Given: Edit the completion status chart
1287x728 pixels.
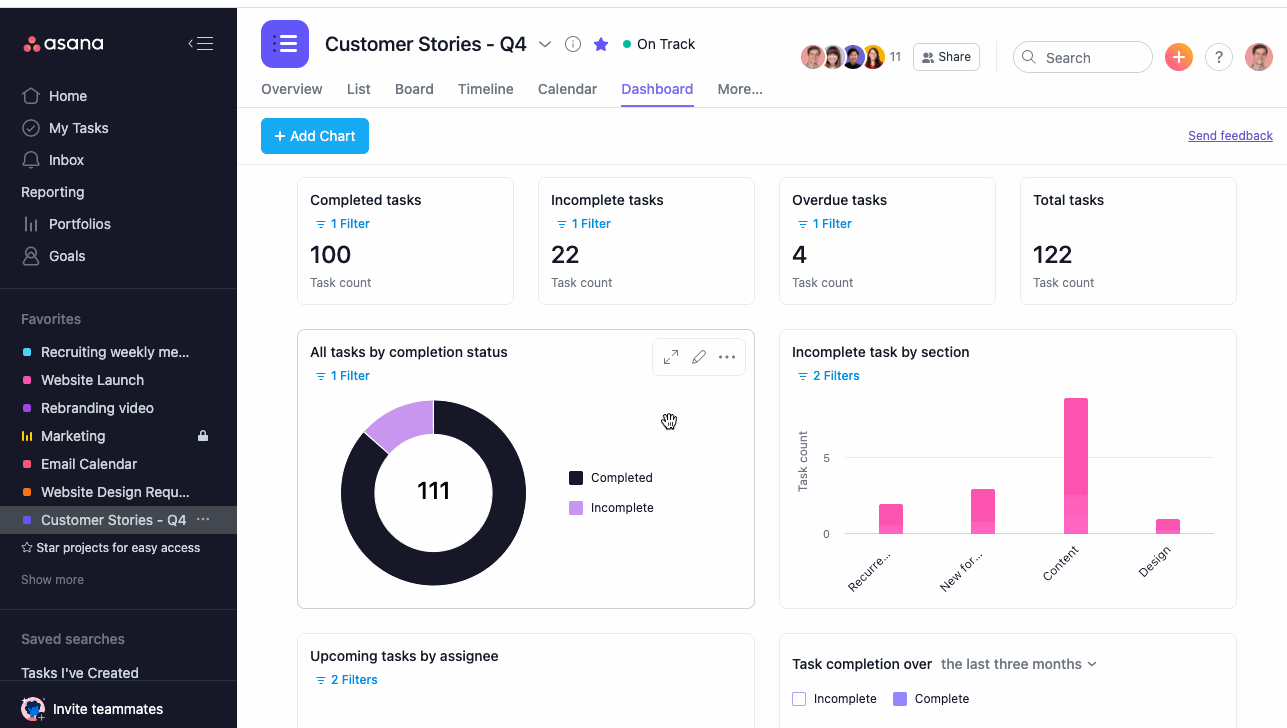Looking at the screenshot, I should pyautogui.click(x=699, y=357).
